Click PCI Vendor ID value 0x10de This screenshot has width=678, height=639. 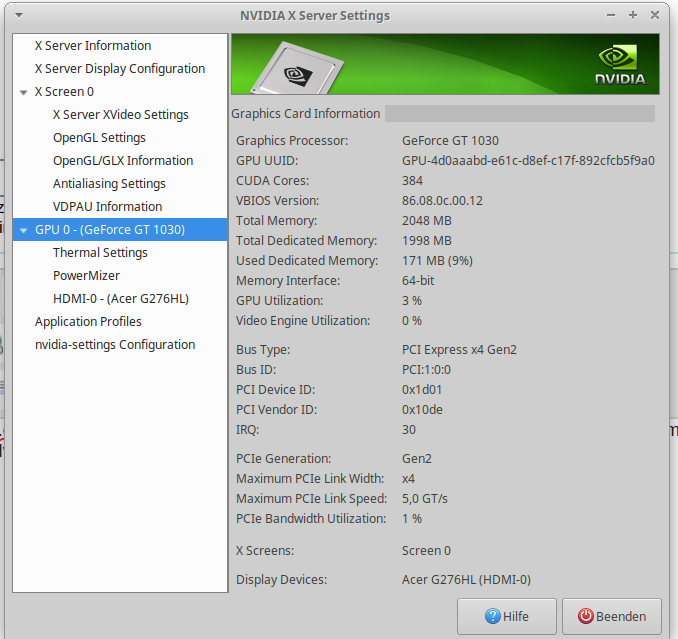[422, 409]
